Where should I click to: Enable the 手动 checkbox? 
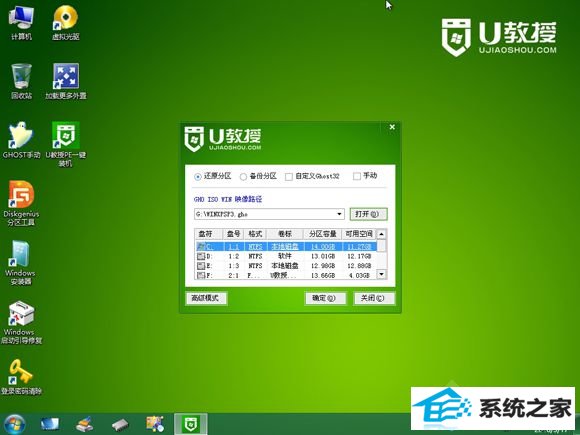coord(357,176)
